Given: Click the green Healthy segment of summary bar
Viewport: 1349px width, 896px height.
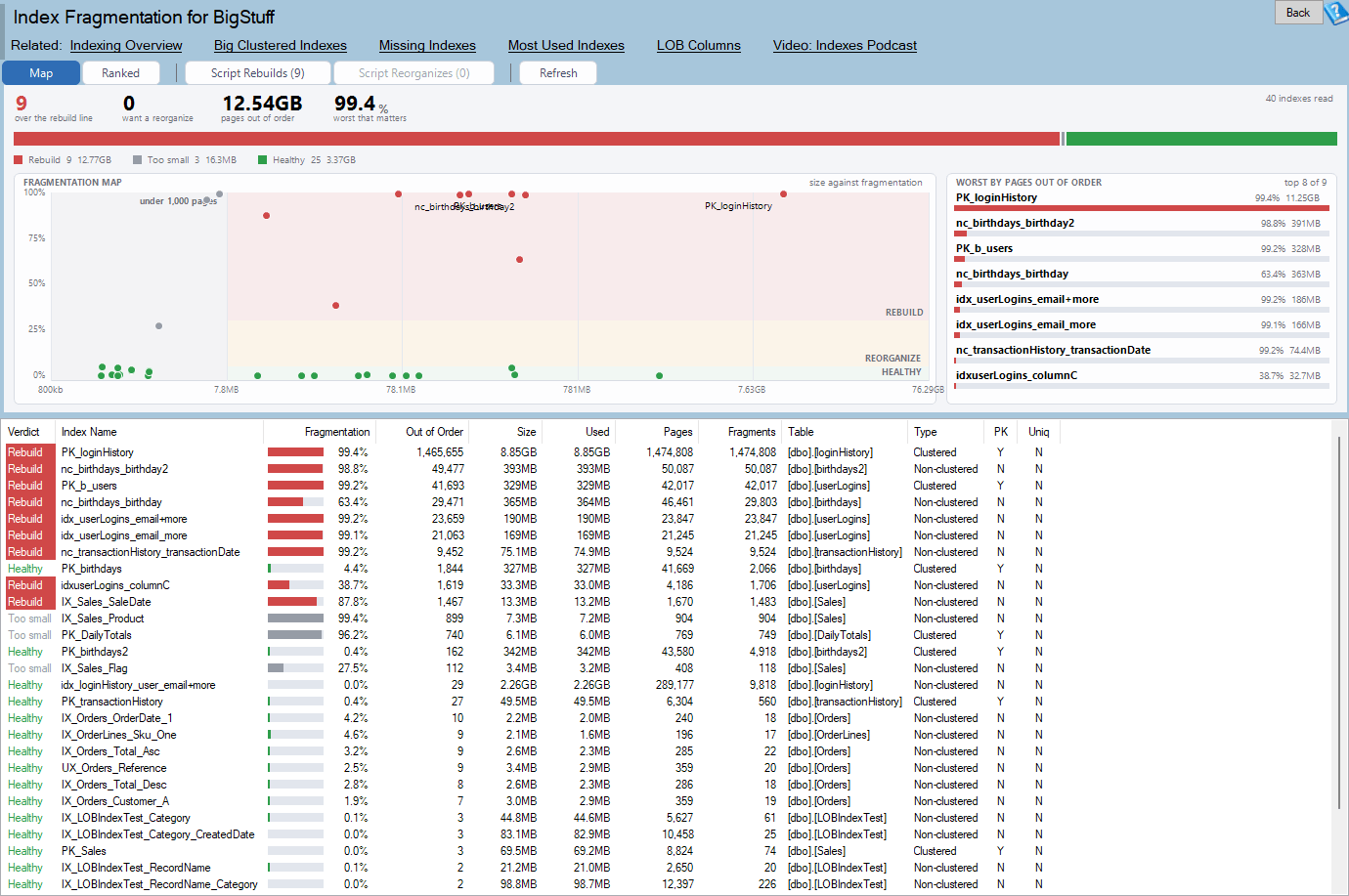Looking at the screenshot, I should (1201, 139).
